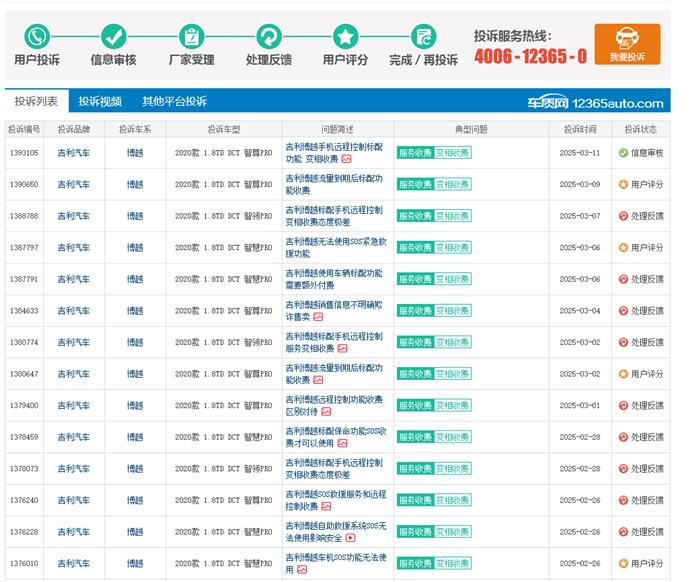Click 处理反馈 status icon for 1384633
Image resolution: width=700 pixels, height=582 pixels.
point(623,311)
